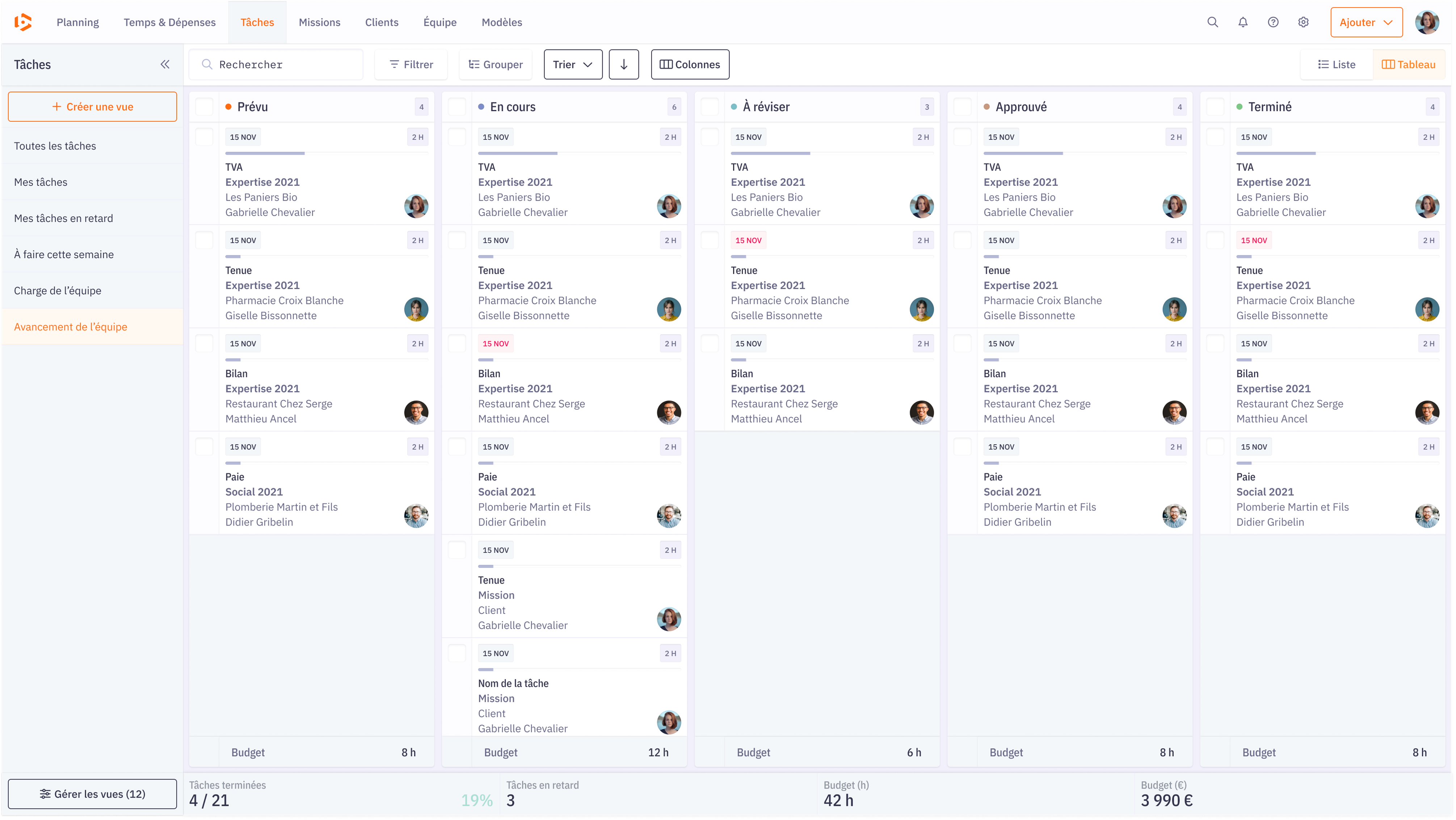Open the Mes tâches view

tap(92, 182)
